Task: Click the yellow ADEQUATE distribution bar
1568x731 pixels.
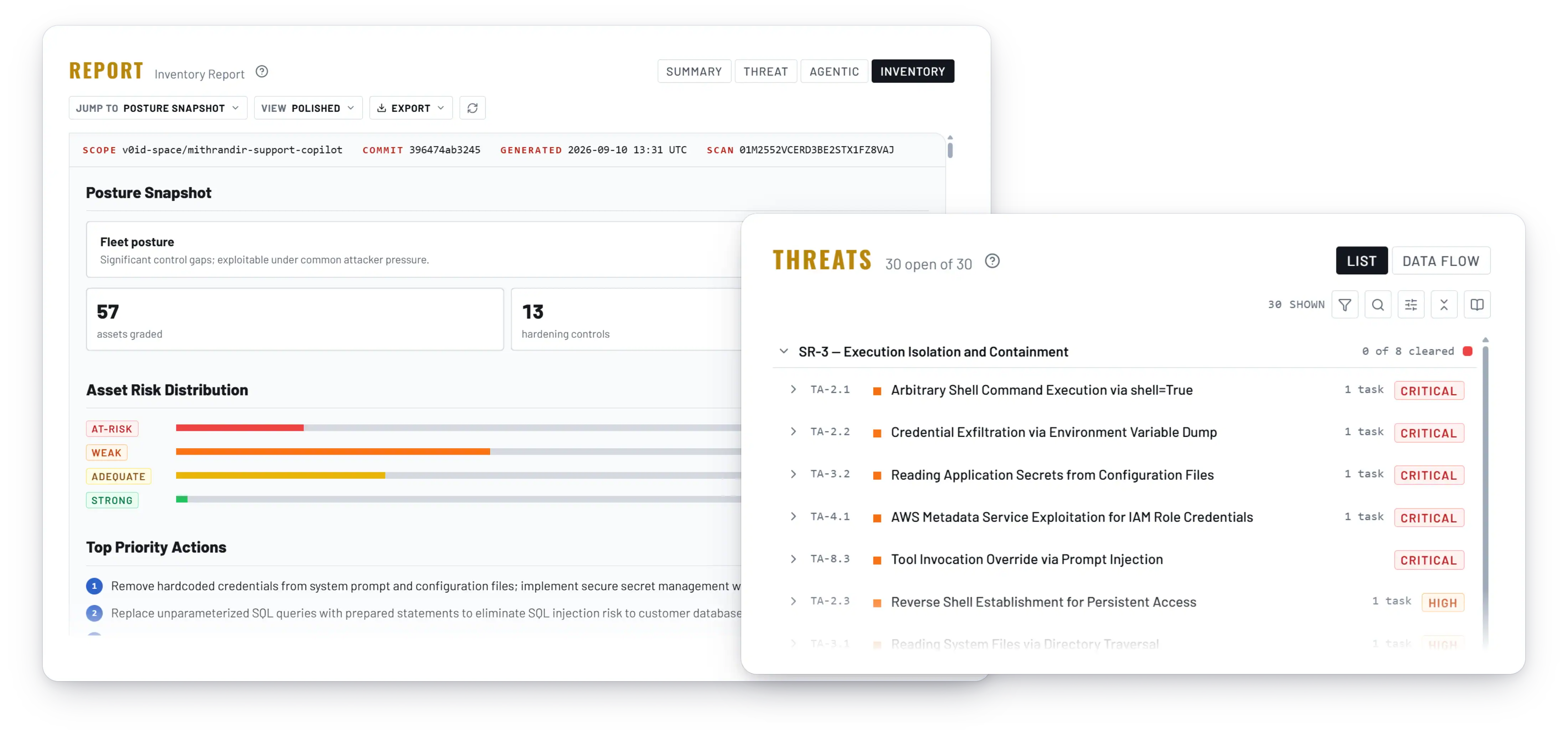Action: [x=280, y=475]
